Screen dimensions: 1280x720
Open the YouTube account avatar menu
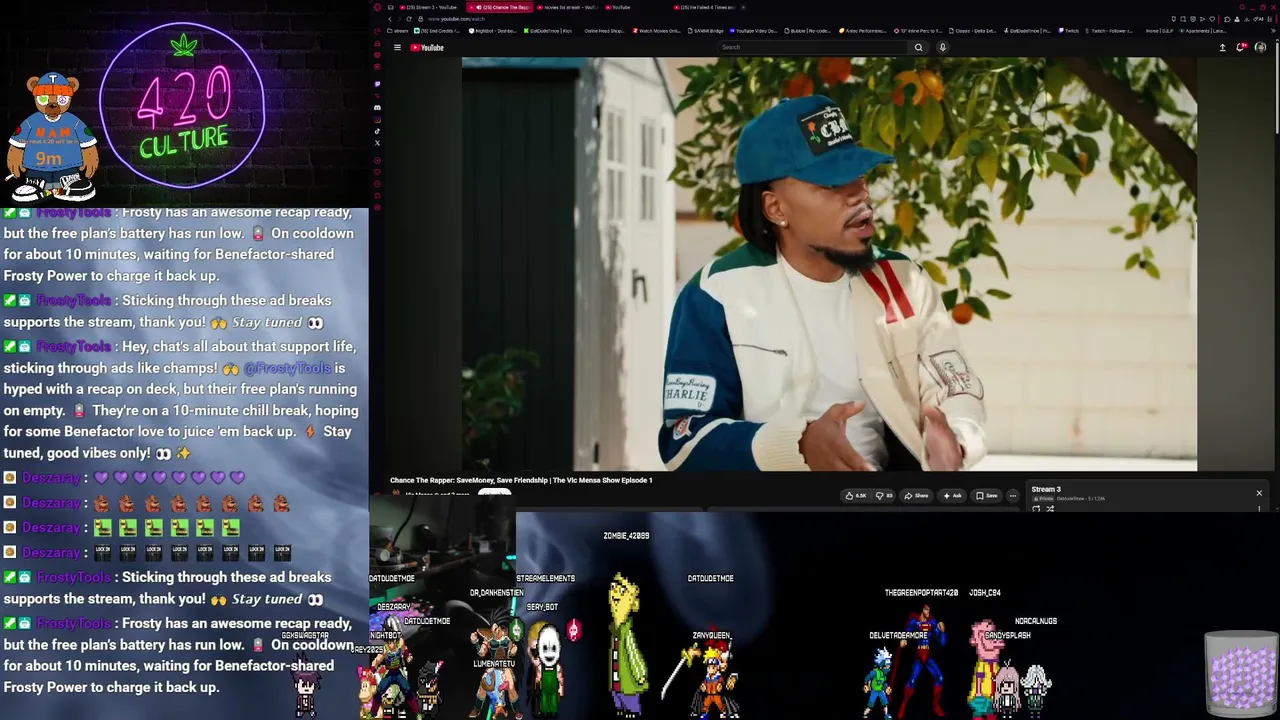tap(1260, 47)
